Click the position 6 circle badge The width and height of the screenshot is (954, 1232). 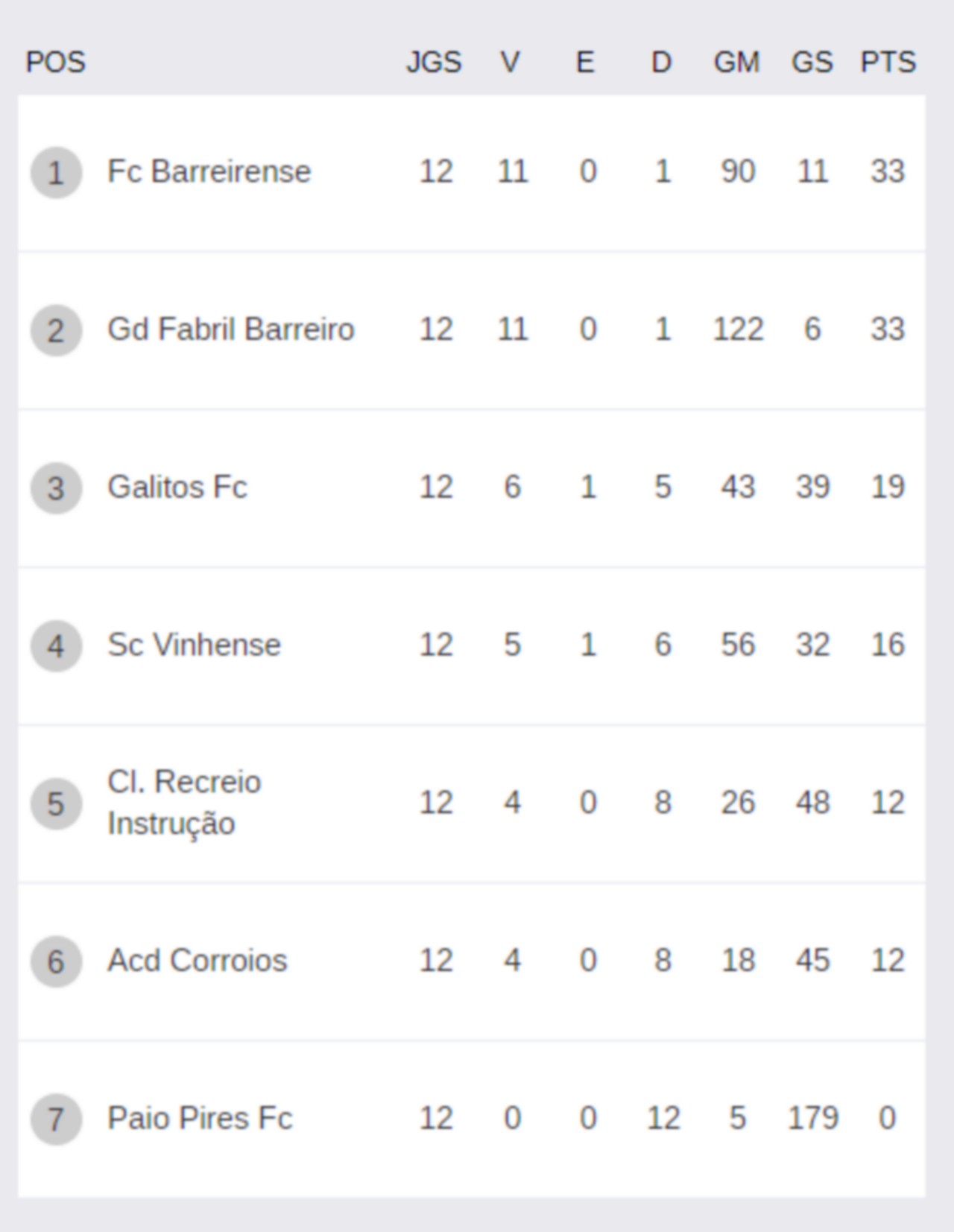coord(56,962)
